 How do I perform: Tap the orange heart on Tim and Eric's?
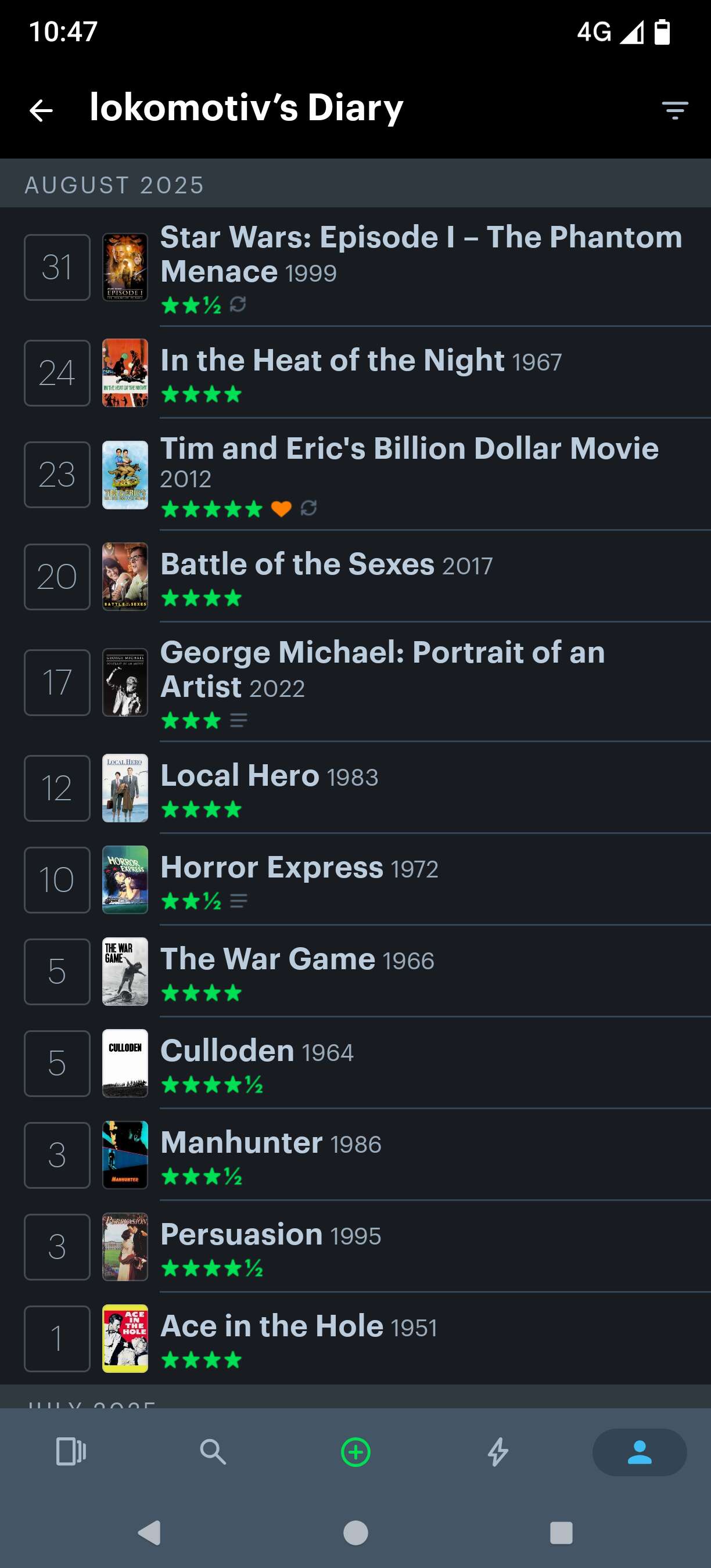[x=281, y=508]
